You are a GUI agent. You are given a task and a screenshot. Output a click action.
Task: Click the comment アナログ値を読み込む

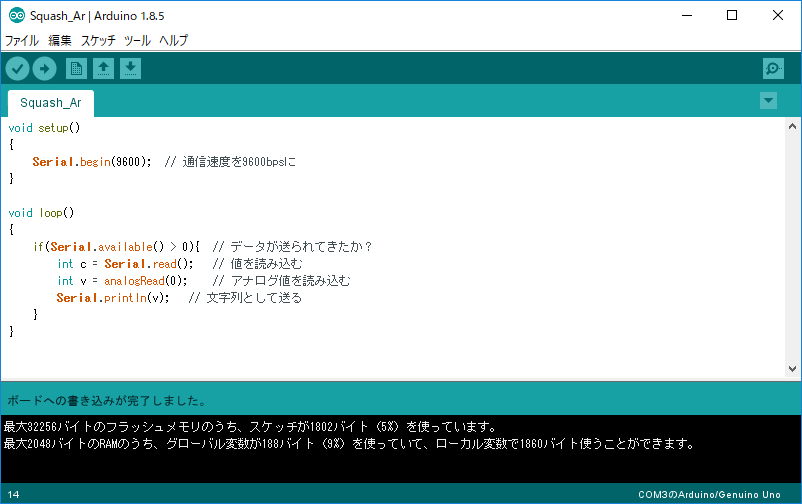coord(291,280)
